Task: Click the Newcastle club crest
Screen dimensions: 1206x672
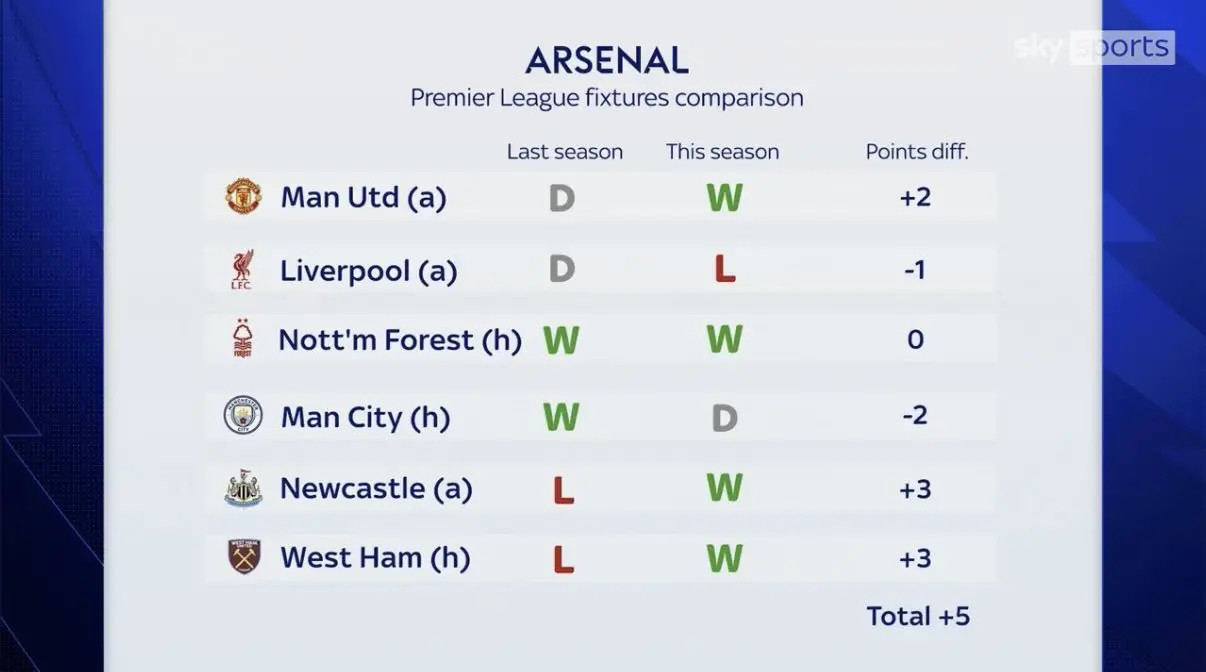Action: 243,488
